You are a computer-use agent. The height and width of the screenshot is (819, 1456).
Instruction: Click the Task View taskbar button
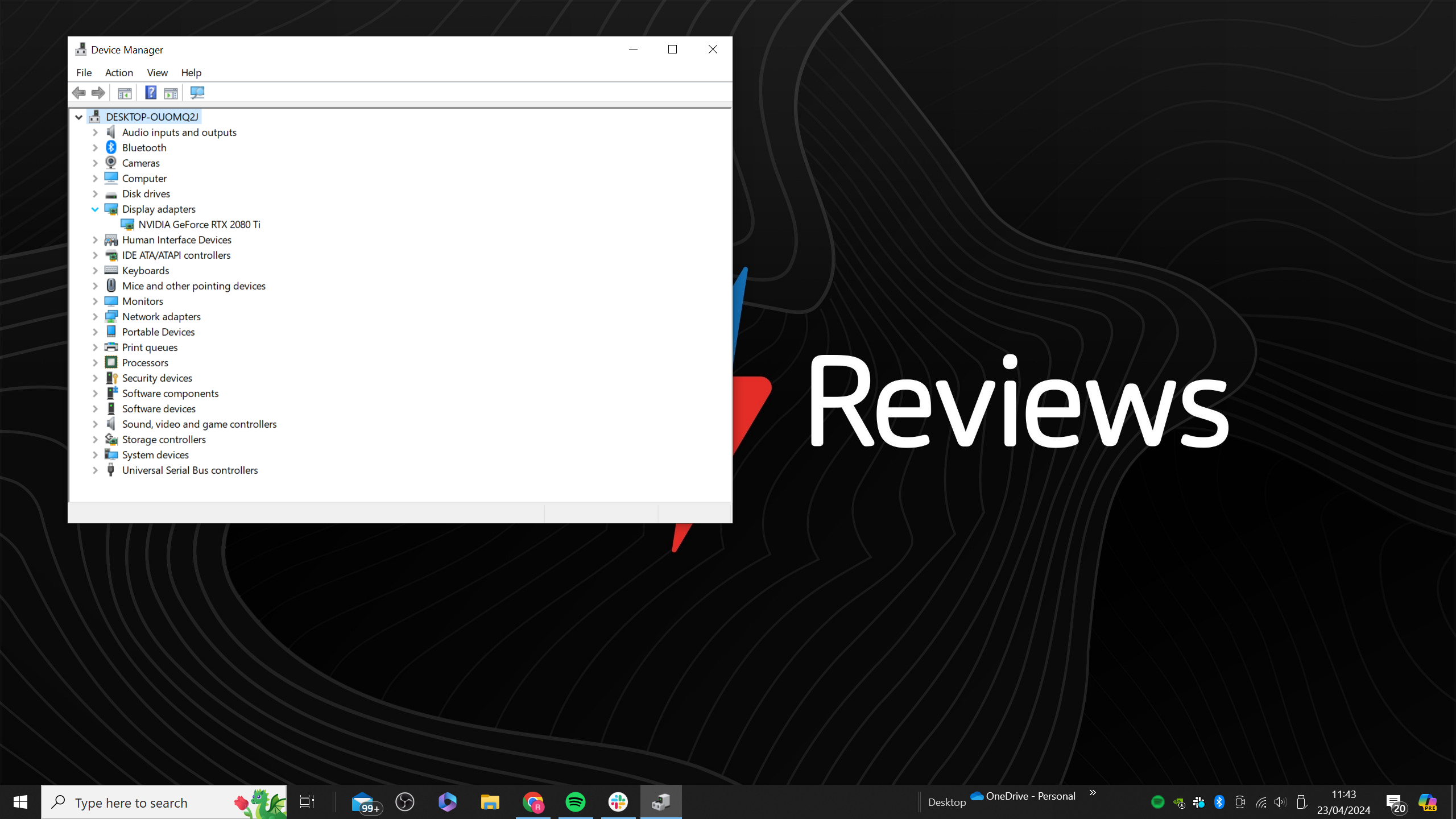click(307, 802)
